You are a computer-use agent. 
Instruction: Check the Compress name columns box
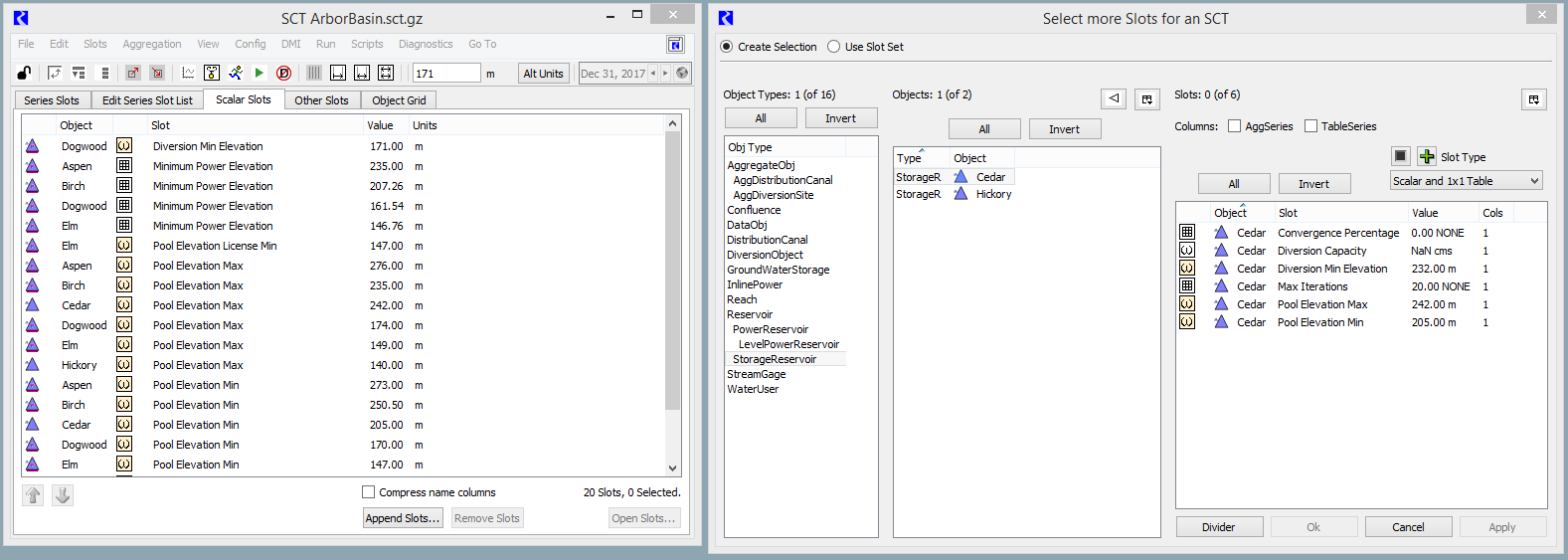(x=369, y=492)
